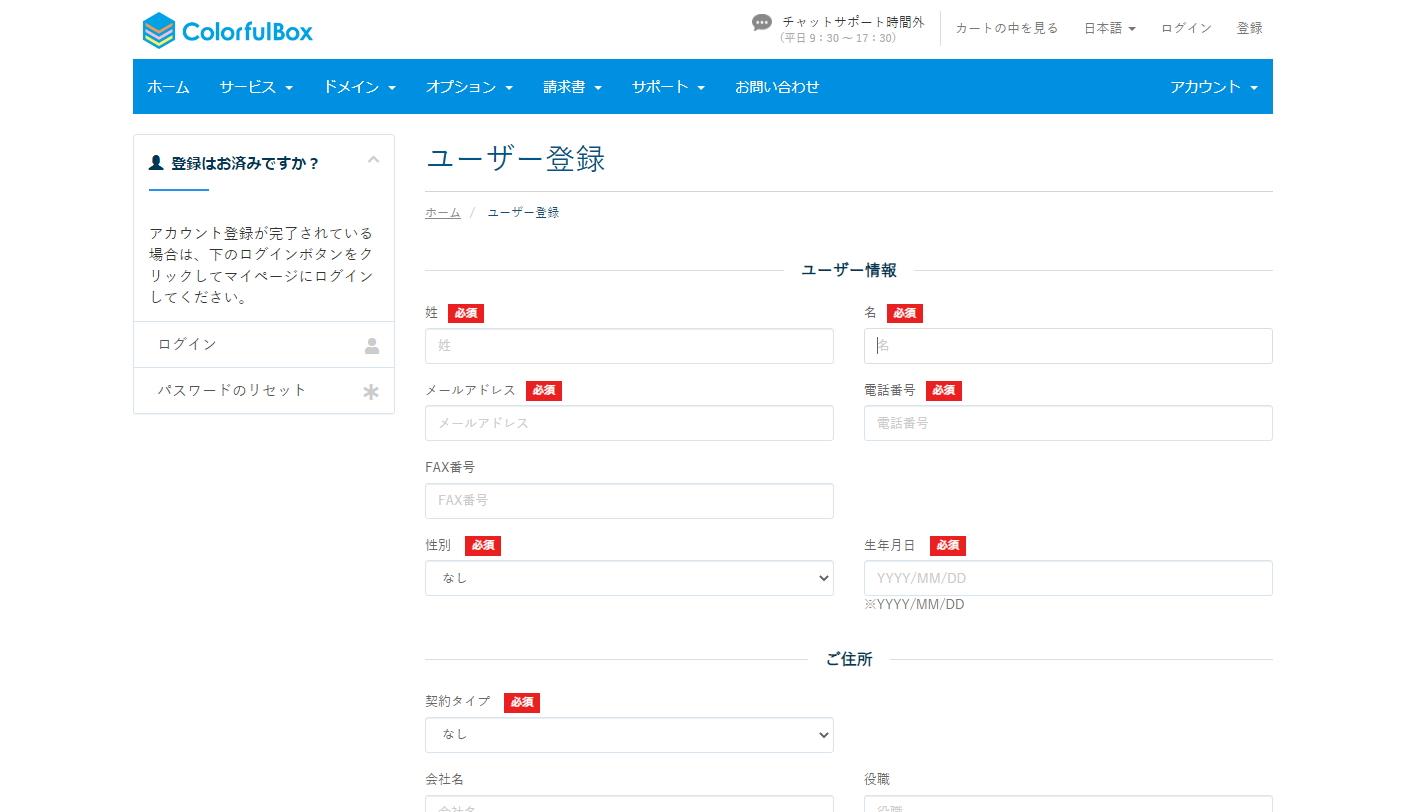Click the 会社名 field label
Image resolution: width=1411 pixels, height=812 pixels.
point(444,779)
